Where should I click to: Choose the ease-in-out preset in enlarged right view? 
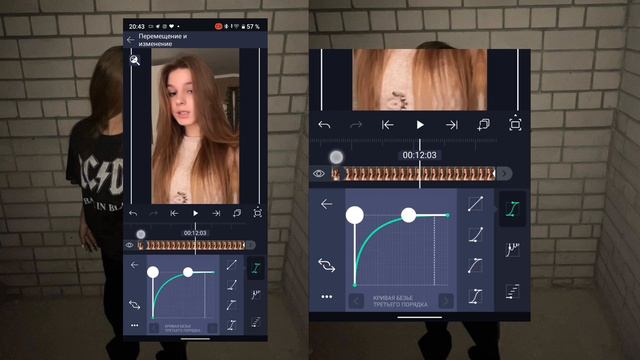(476, 296)
